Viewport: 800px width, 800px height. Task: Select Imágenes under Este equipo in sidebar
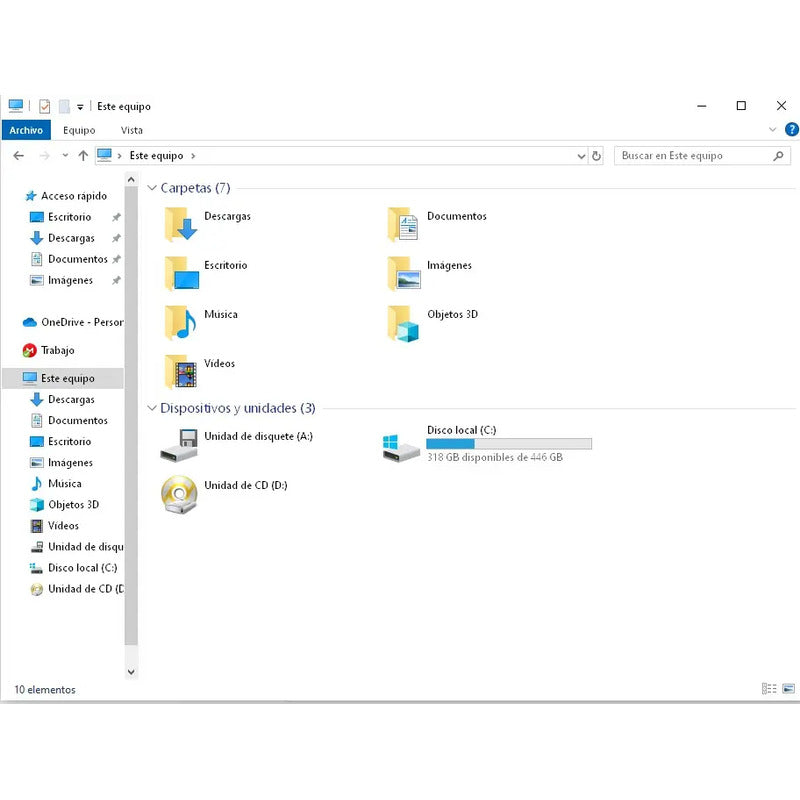pyautogui.click(x=70, y=463)
